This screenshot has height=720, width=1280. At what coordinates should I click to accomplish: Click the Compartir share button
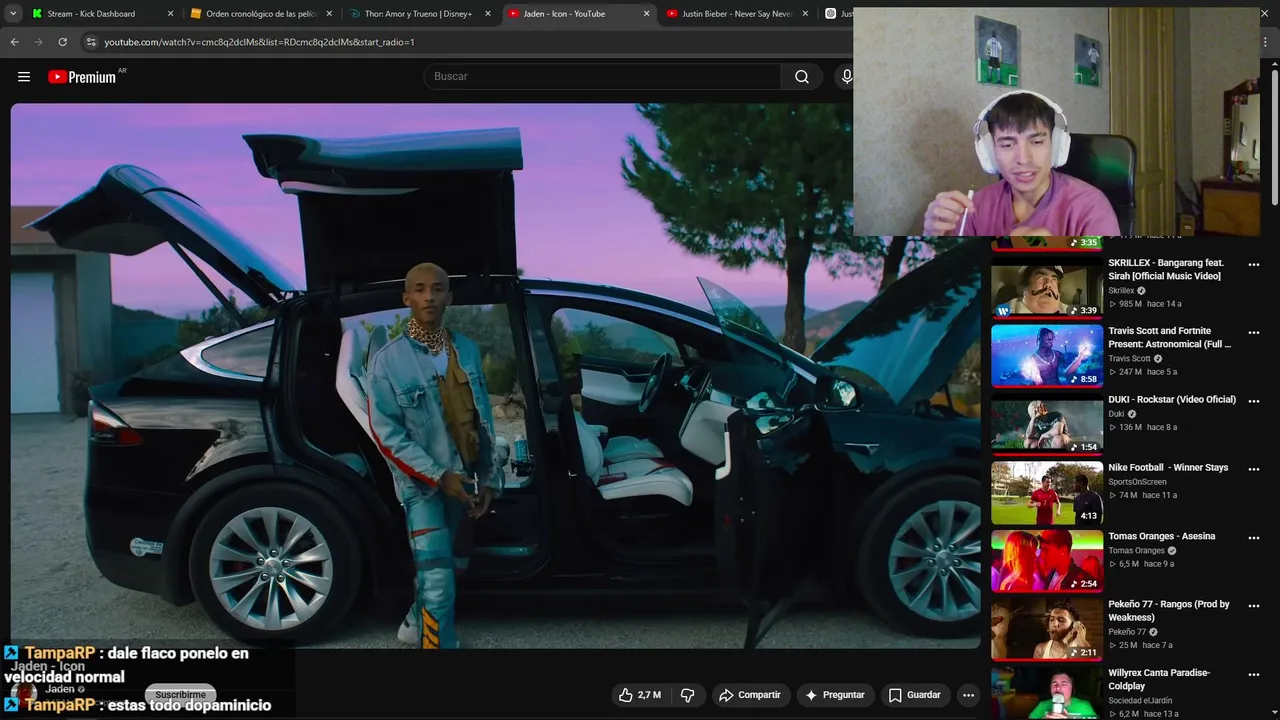pos(750,695)
